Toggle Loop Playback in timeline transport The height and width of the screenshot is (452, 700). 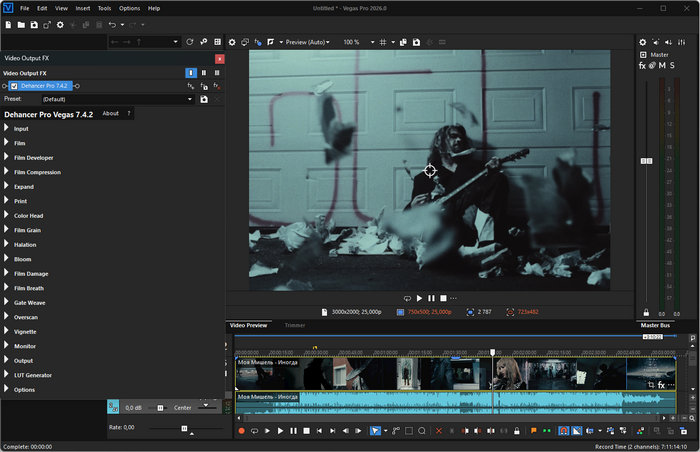254,431
